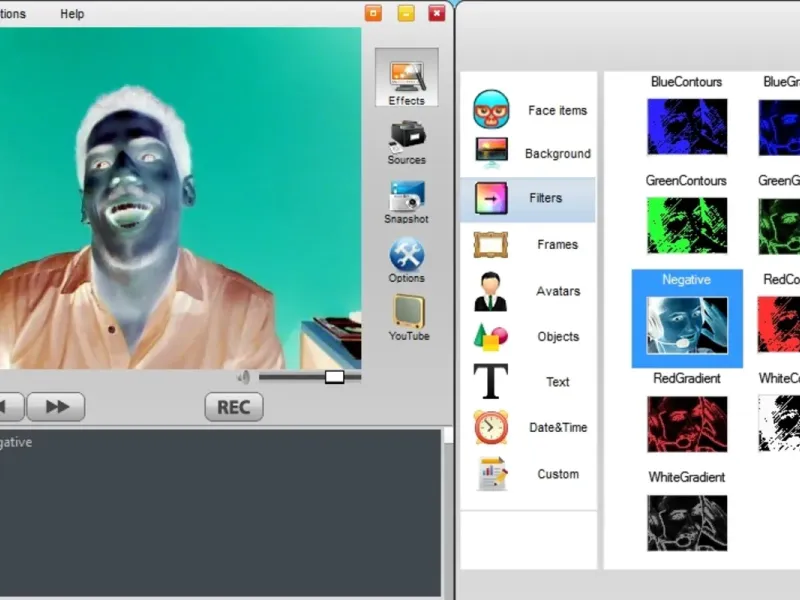This screenshot has height=600, width=800.
Task: Open the Avatars category
Action: pyautogui.click(x=529, y=291)
